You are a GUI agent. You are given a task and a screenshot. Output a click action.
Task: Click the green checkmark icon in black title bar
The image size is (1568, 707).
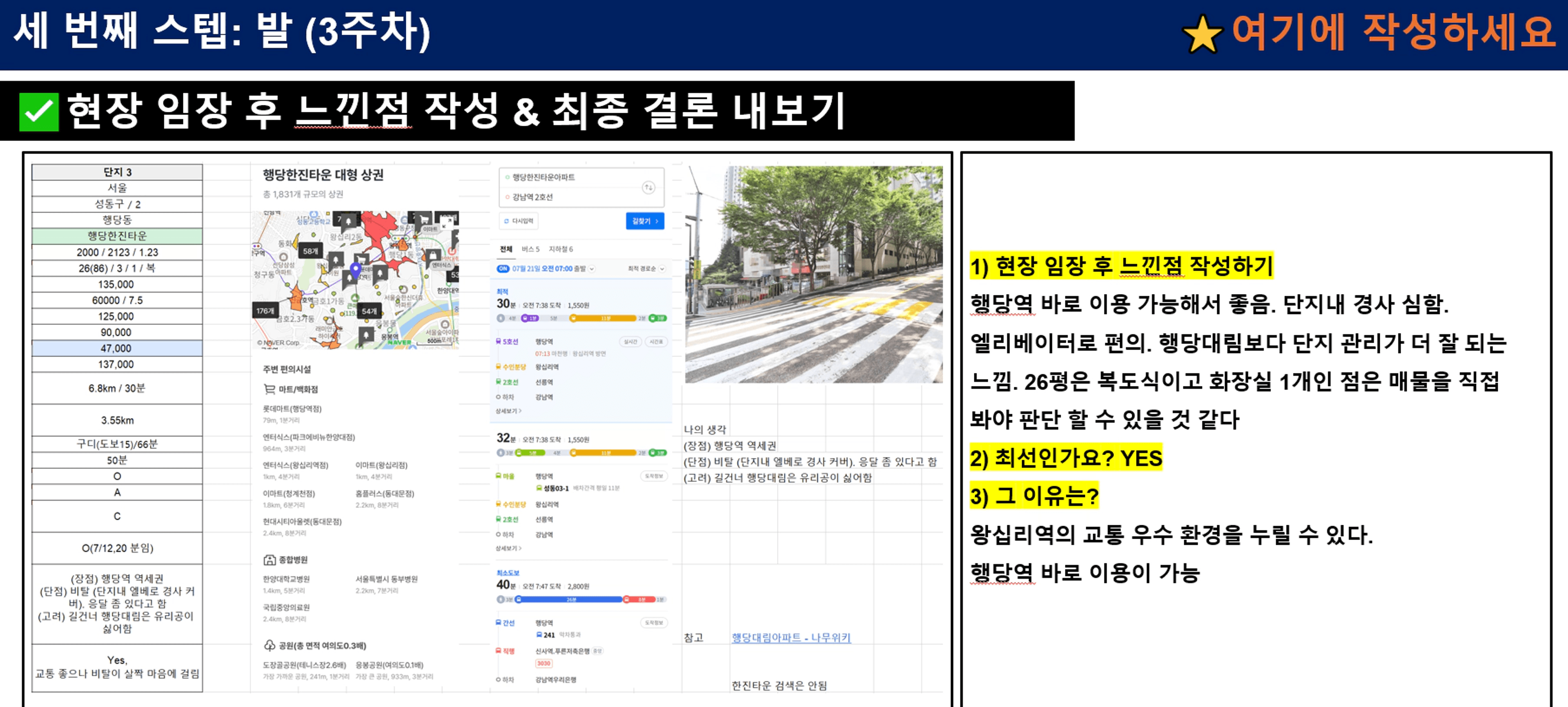pos(38,112)
